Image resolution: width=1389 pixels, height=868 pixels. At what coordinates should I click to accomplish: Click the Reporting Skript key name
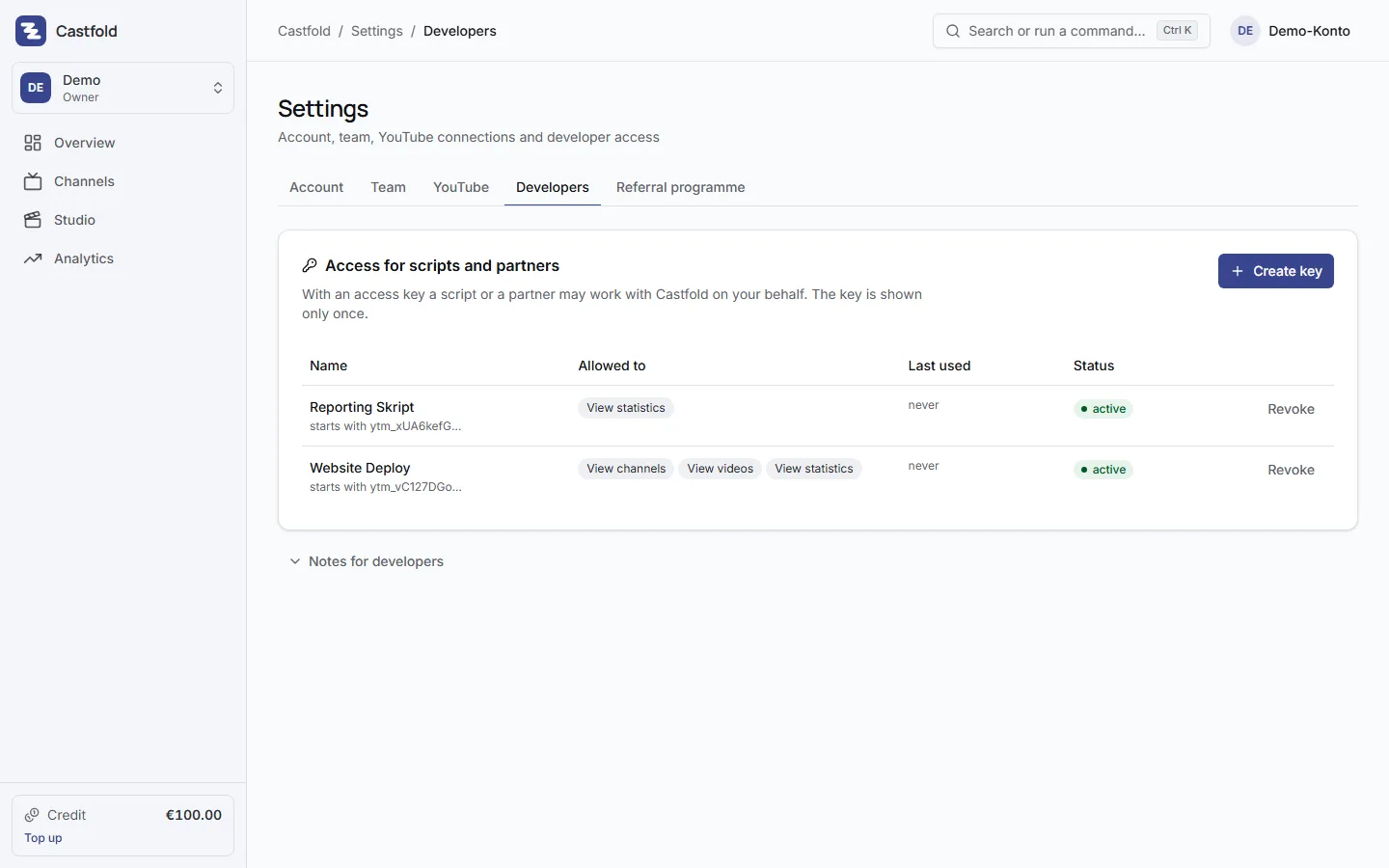pyautogui.click(x=362, y=407)
